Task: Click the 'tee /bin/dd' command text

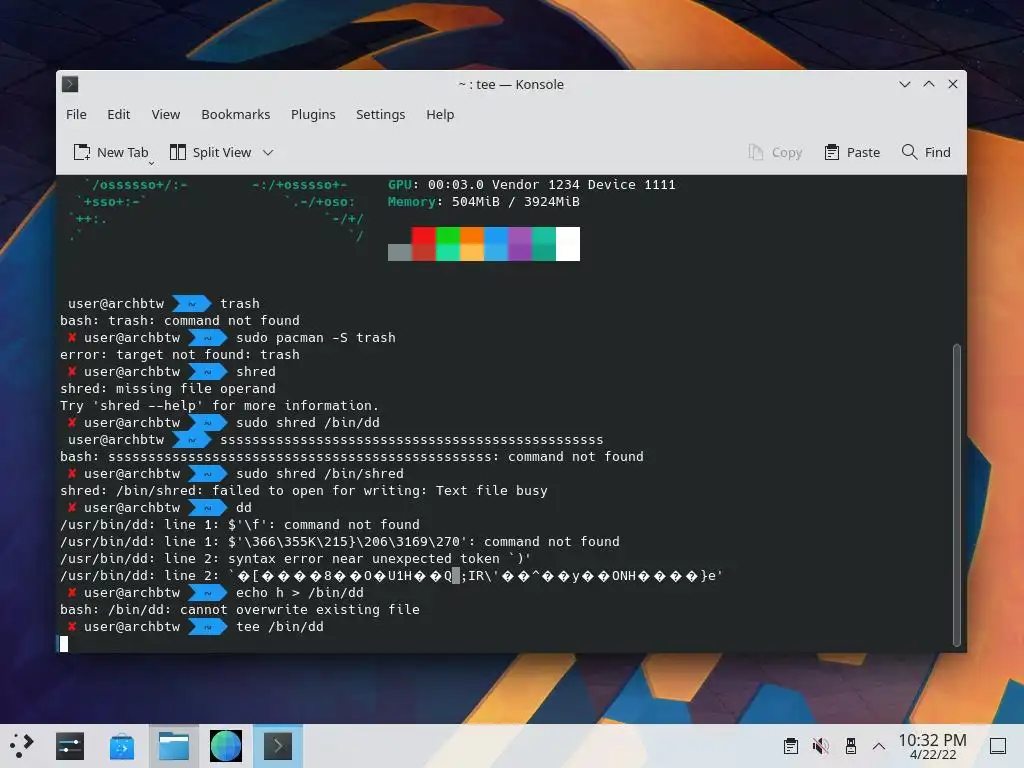Action: (280, 626)
